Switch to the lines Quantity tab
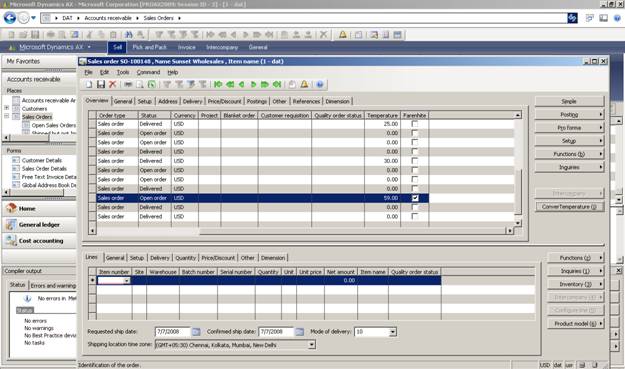The width and height of the screenshot is (625, 369). [185, 258]
